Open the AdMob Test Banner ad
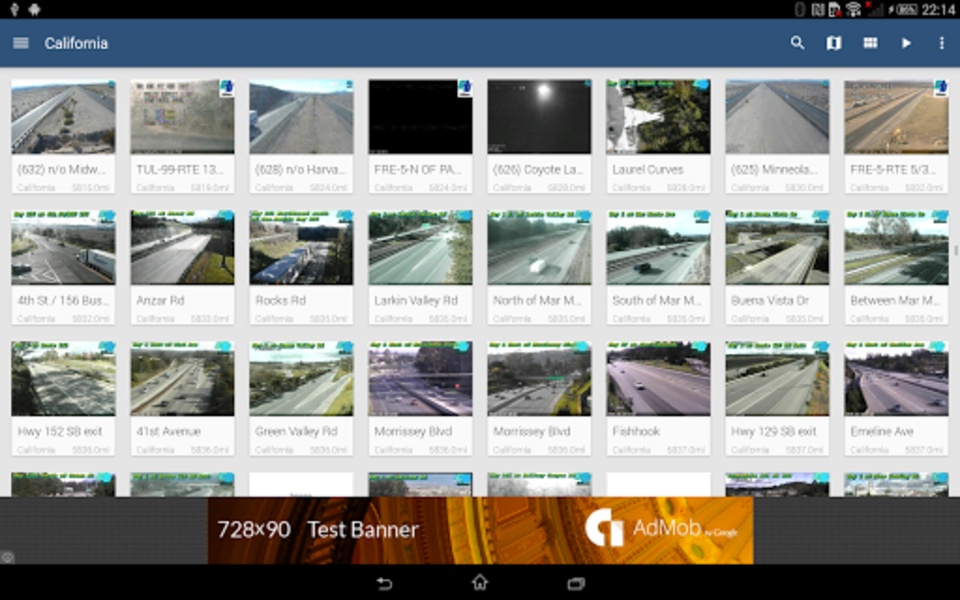The width and height of the screenshot is (960, 600). [x=481, y=530]
